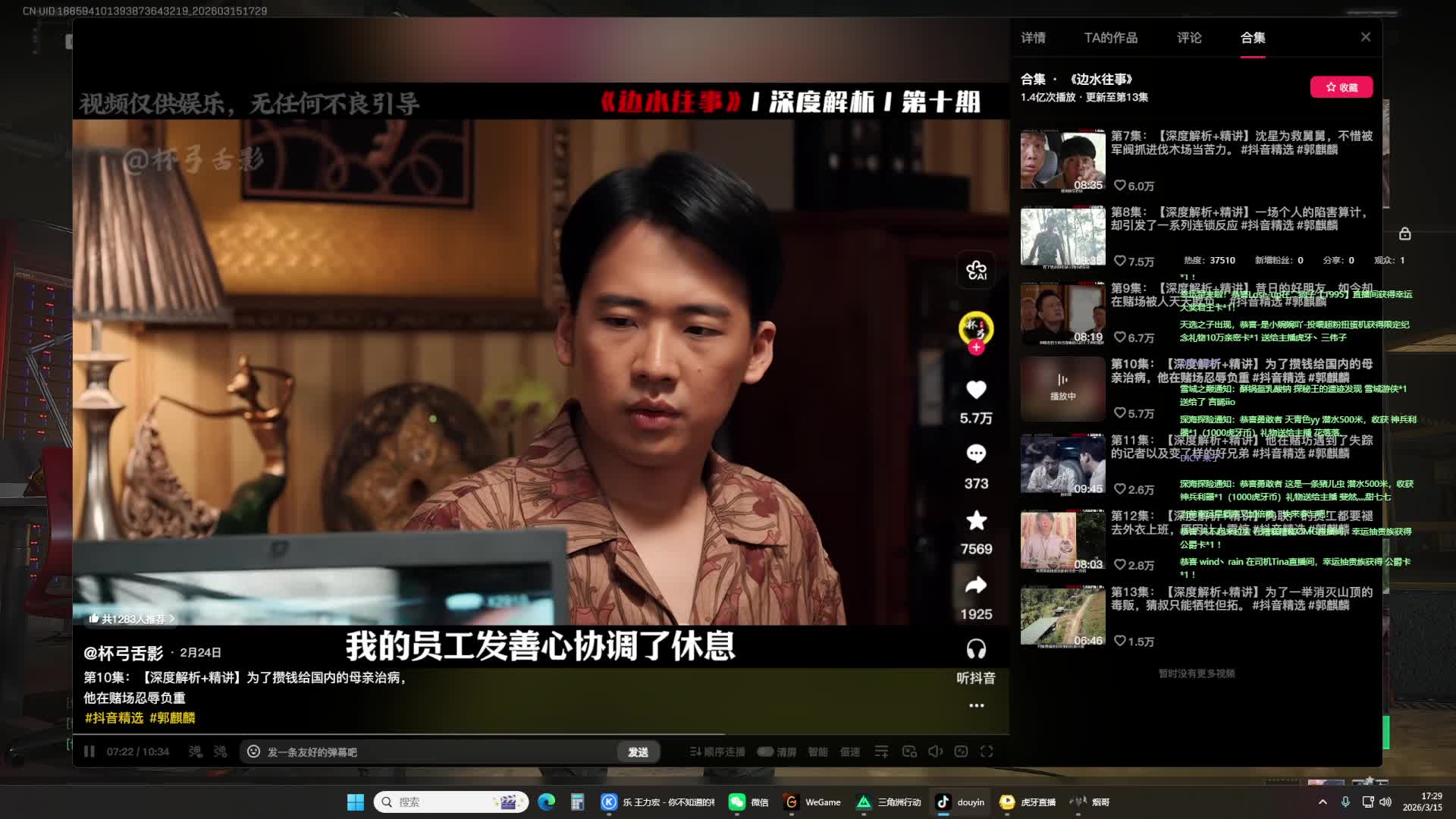Click the 发送 send button
The width and height of the screenshot is (1456, 819).
click(638, 752)
